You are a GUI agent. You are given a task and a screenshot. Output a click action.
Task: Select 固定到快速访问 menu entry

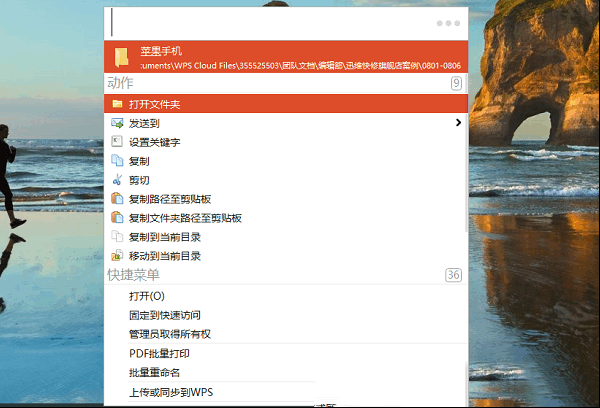click(166, 315)
